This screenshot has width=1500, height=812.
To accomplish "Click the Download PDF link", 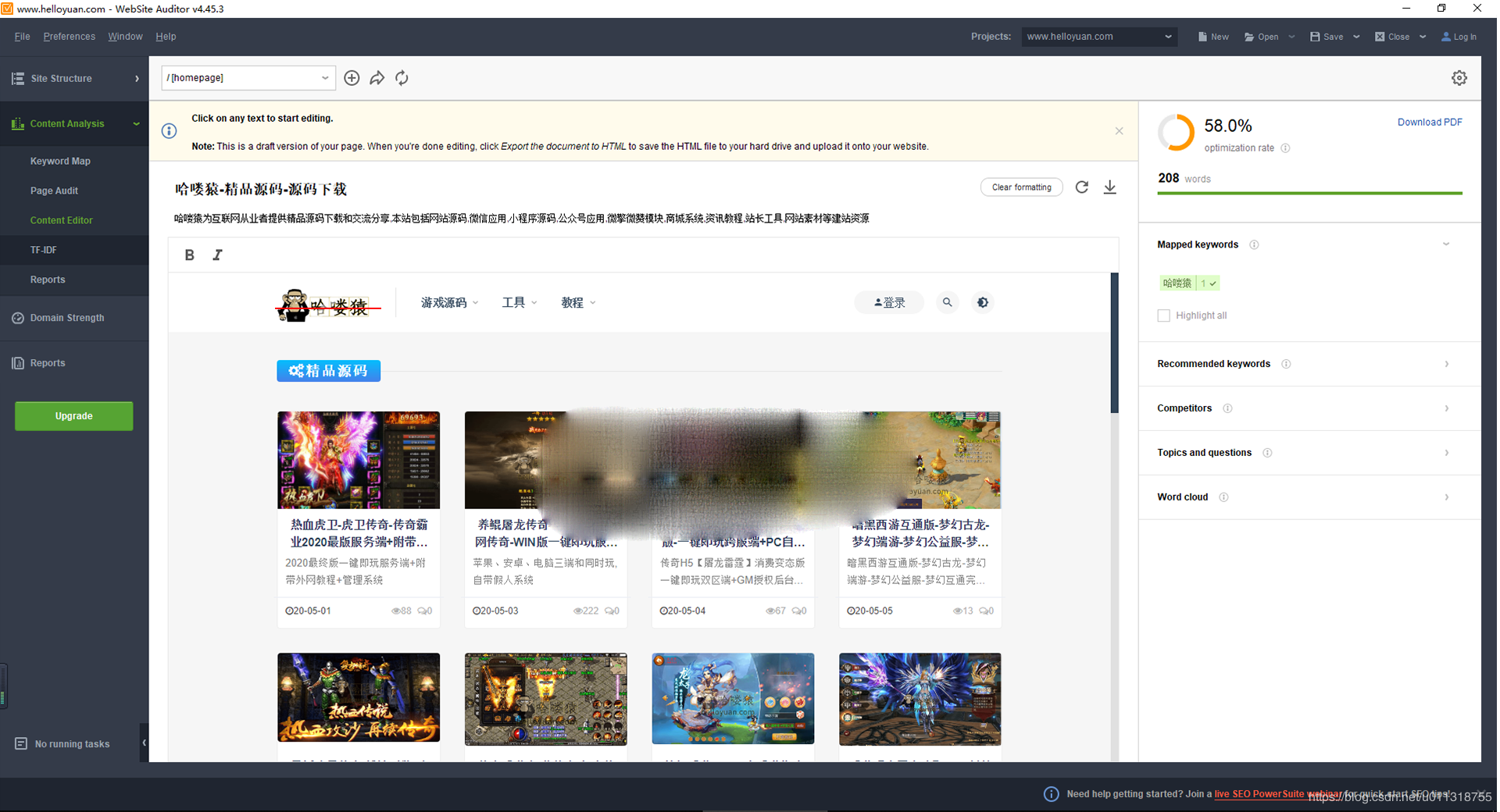I will tap(1429, 122).
